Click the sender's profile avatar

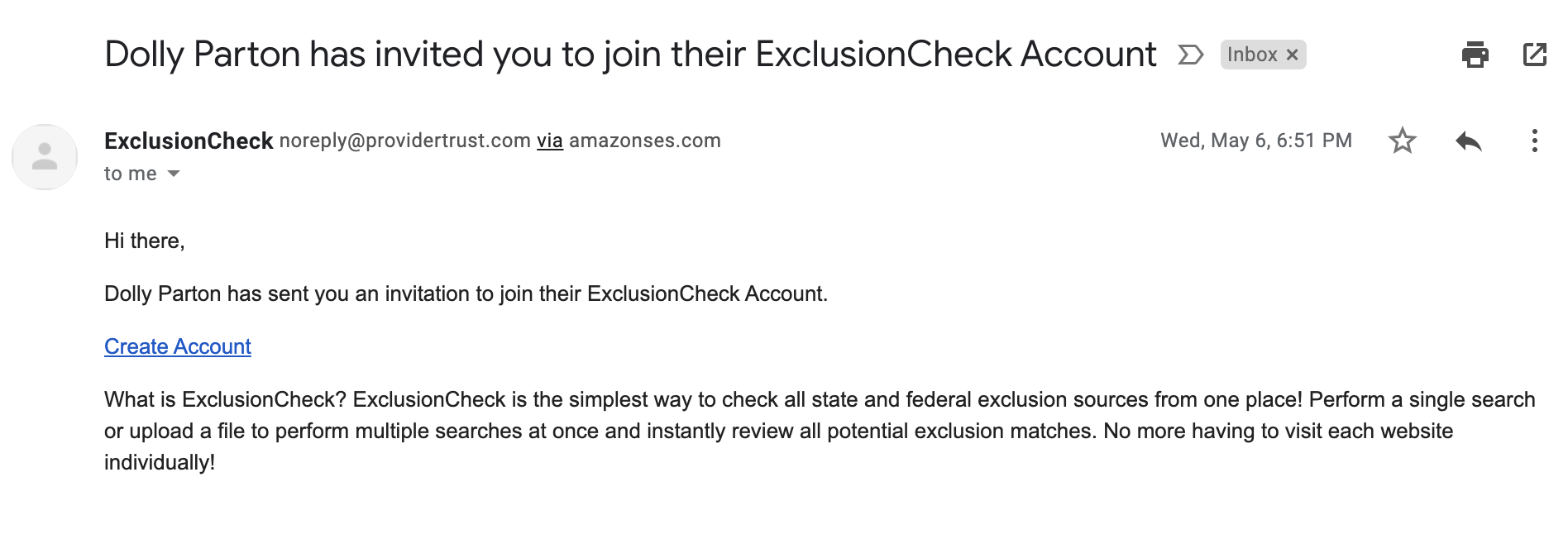click(x=45, y=157)
